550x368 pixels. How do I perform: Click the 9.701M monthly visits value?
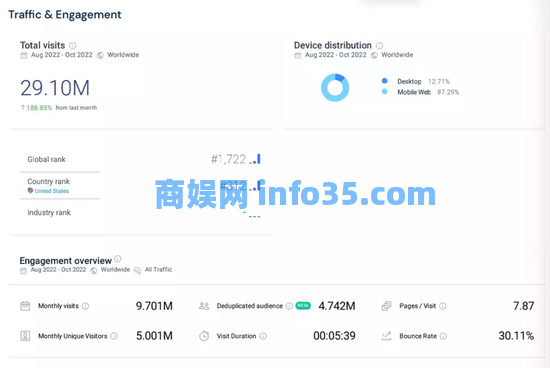(154, 306)
